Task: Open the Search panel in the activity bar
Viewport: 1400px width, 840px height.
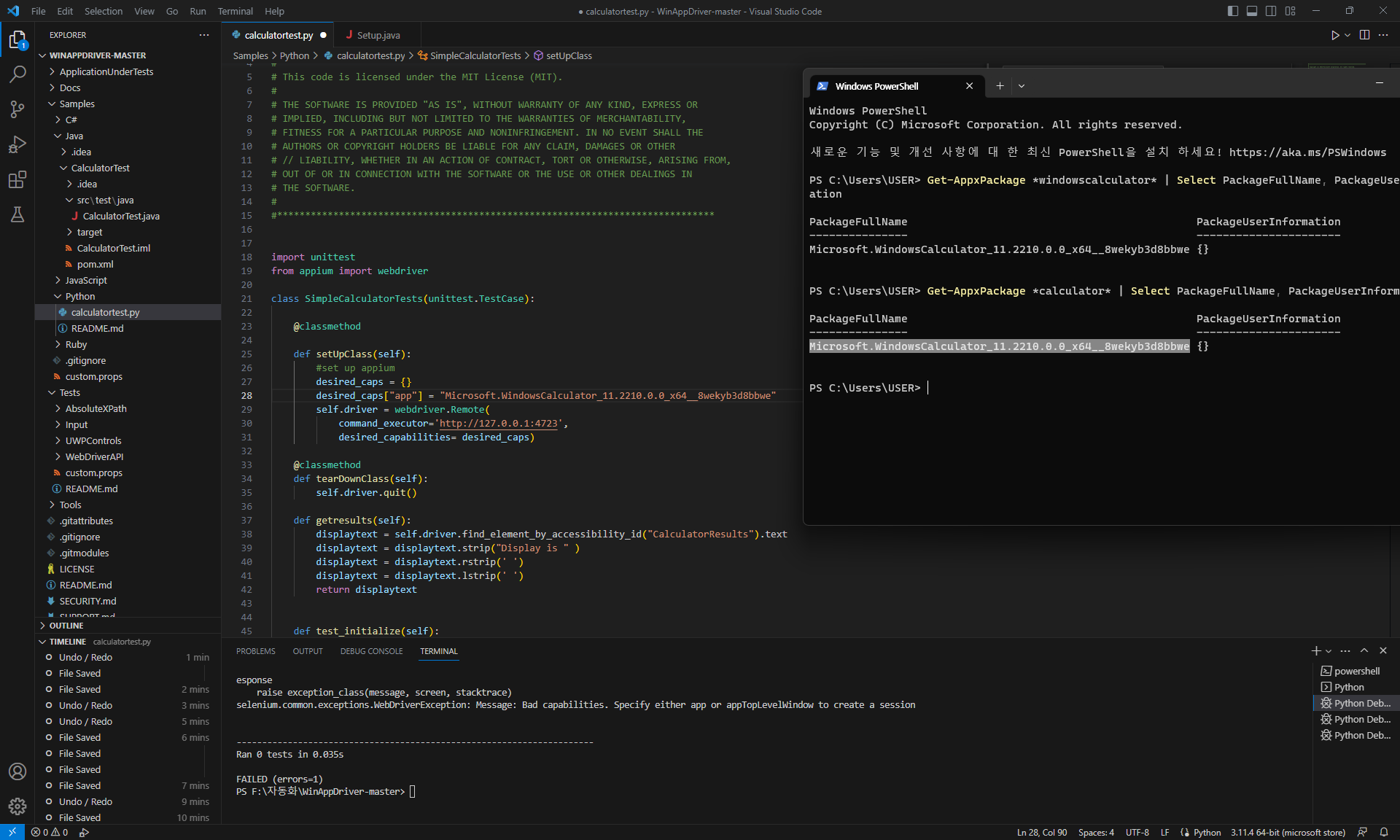Action: click(17, 74)
